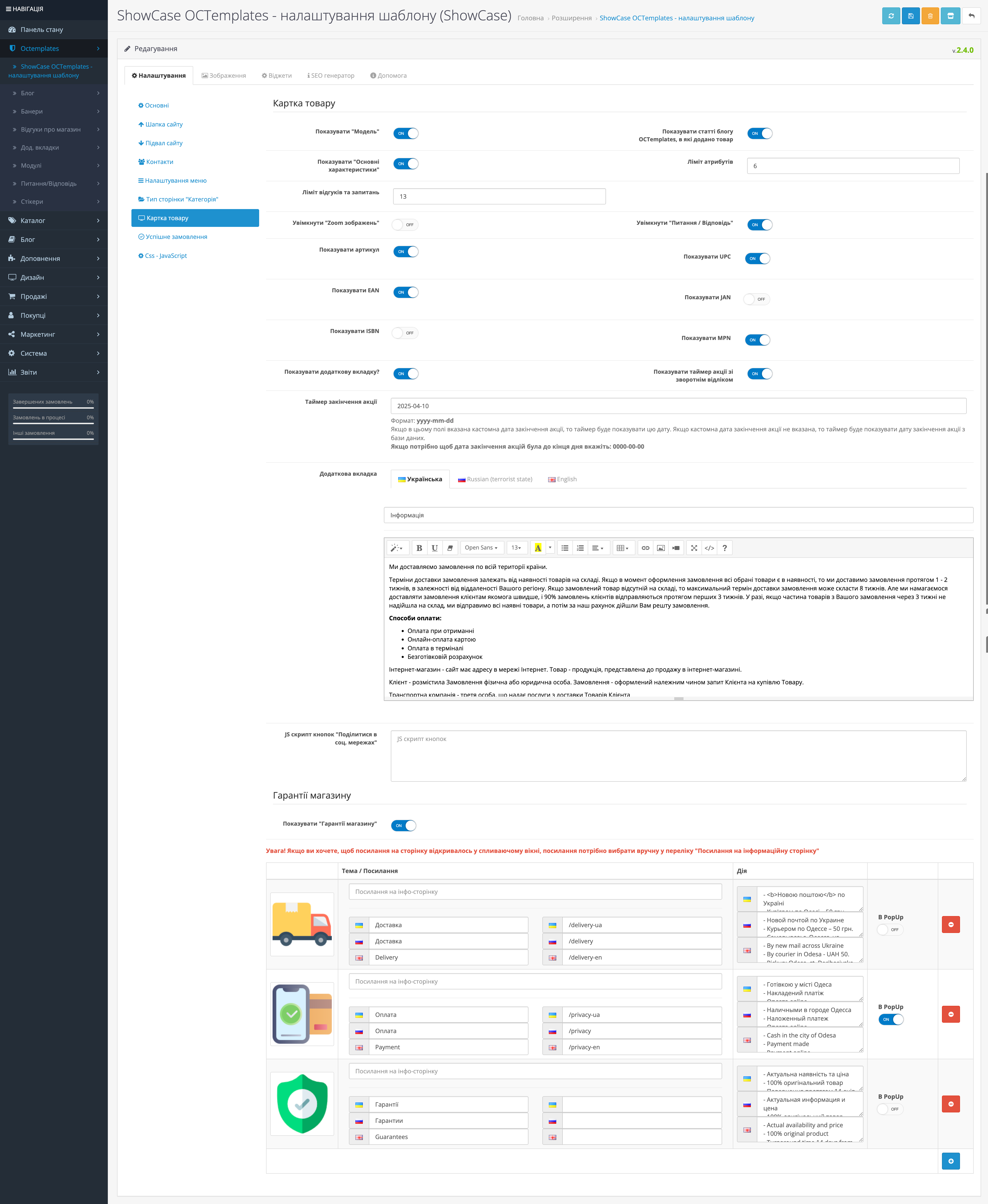
Task: Switch to the Зображення tab
Action: pos(224,76)
